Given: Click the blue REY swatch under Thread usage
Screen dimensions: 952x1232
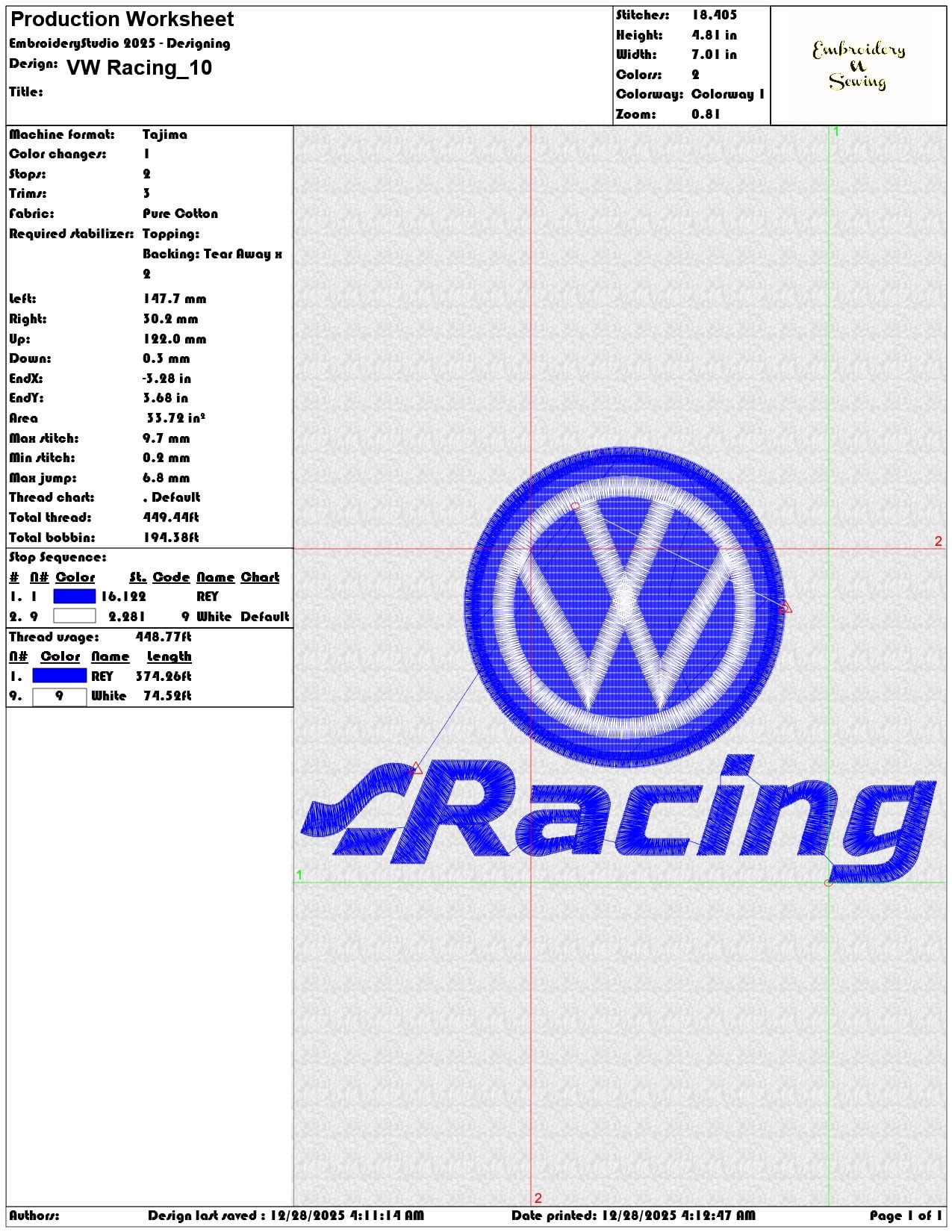Looking at the screenshot, I should pos(60,676).
